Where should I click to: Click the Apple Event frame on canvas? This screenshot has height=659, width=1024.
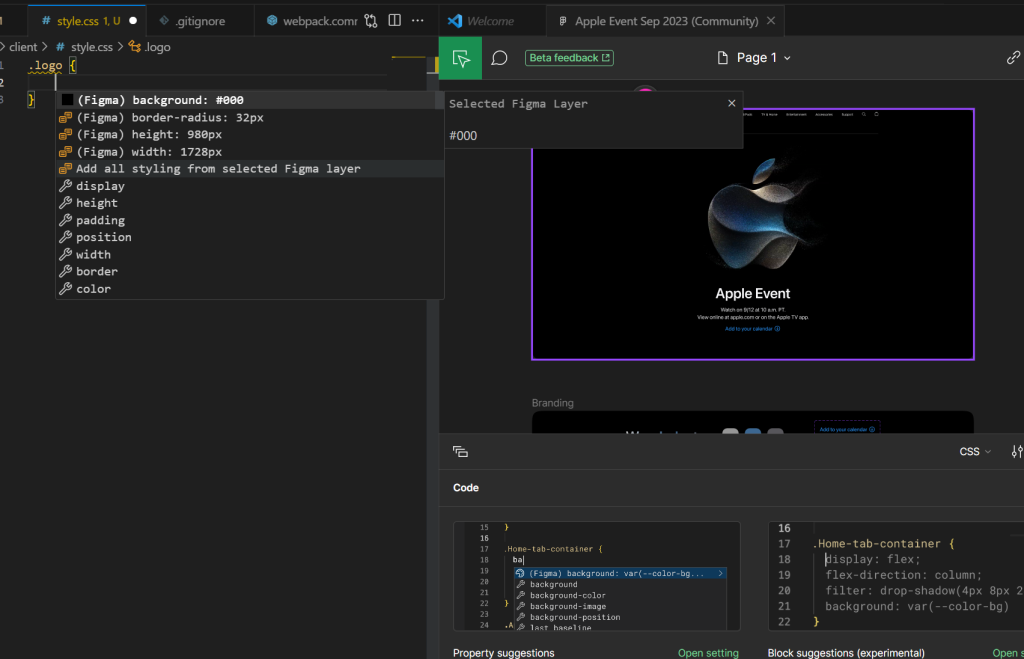pyautogui.click(x=752, y=234)
